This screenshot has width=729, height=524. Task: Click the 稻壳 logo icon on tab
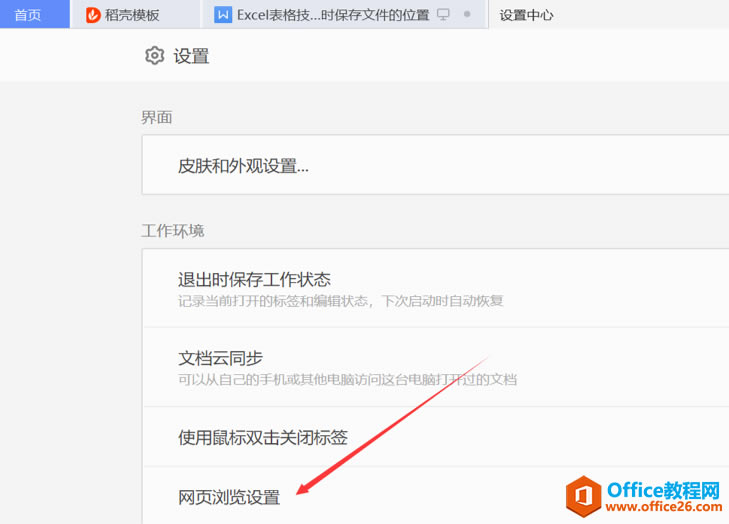93,15
